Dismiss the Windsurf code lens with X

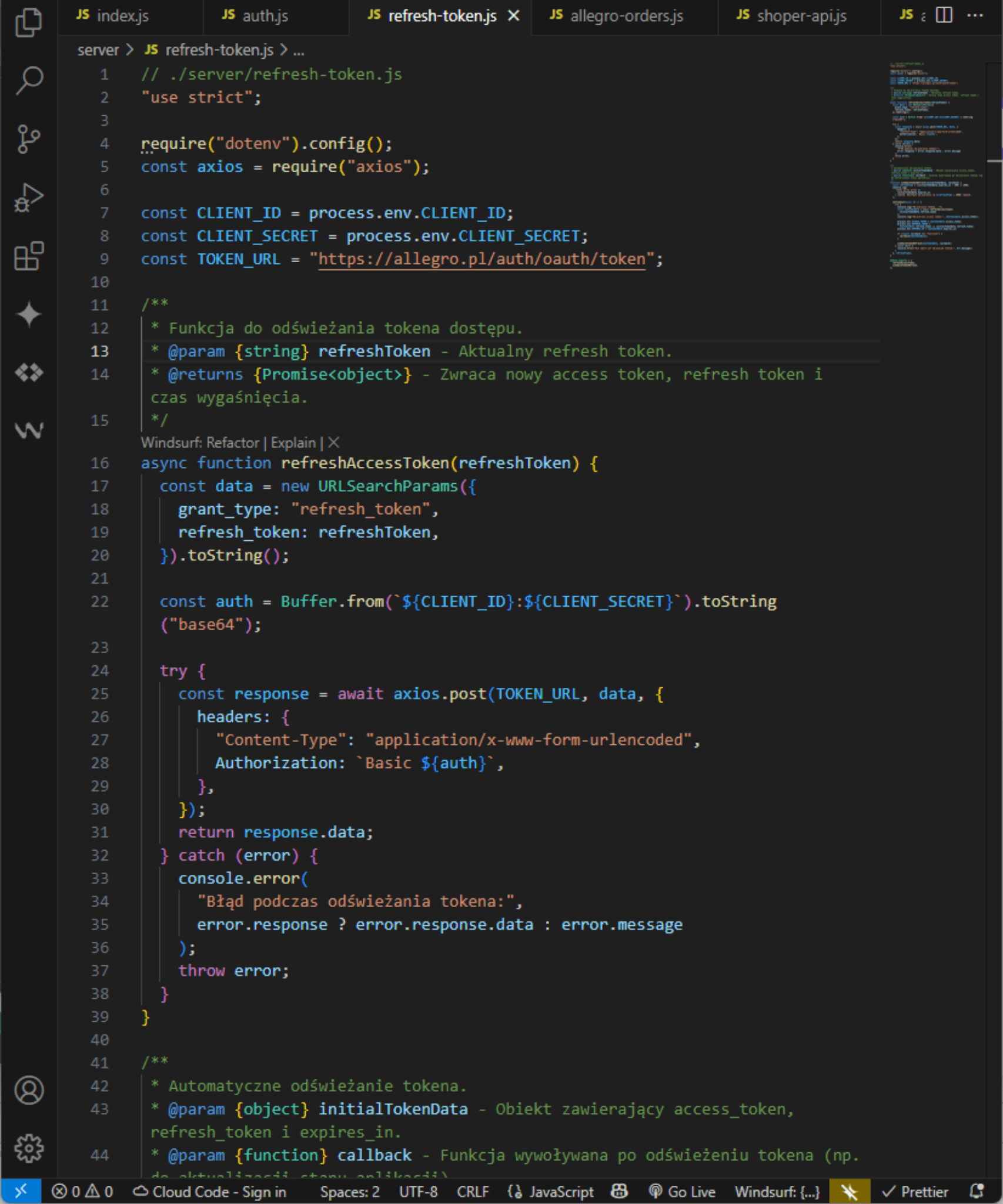click(333, 442)
